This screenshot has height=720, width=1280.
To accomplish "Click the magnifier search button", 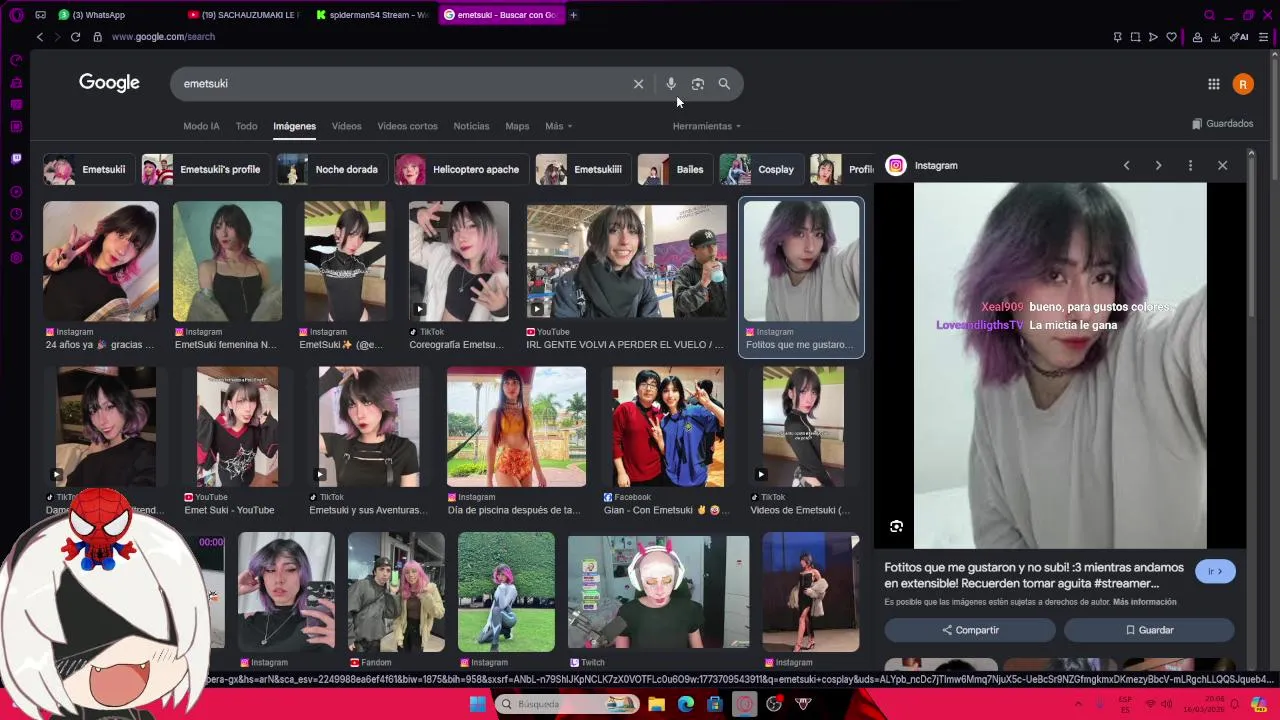I will tap(724, 84).
